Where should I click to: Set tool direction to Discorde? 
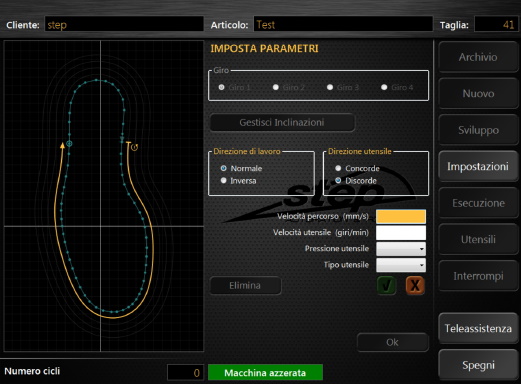coord(338,180)
